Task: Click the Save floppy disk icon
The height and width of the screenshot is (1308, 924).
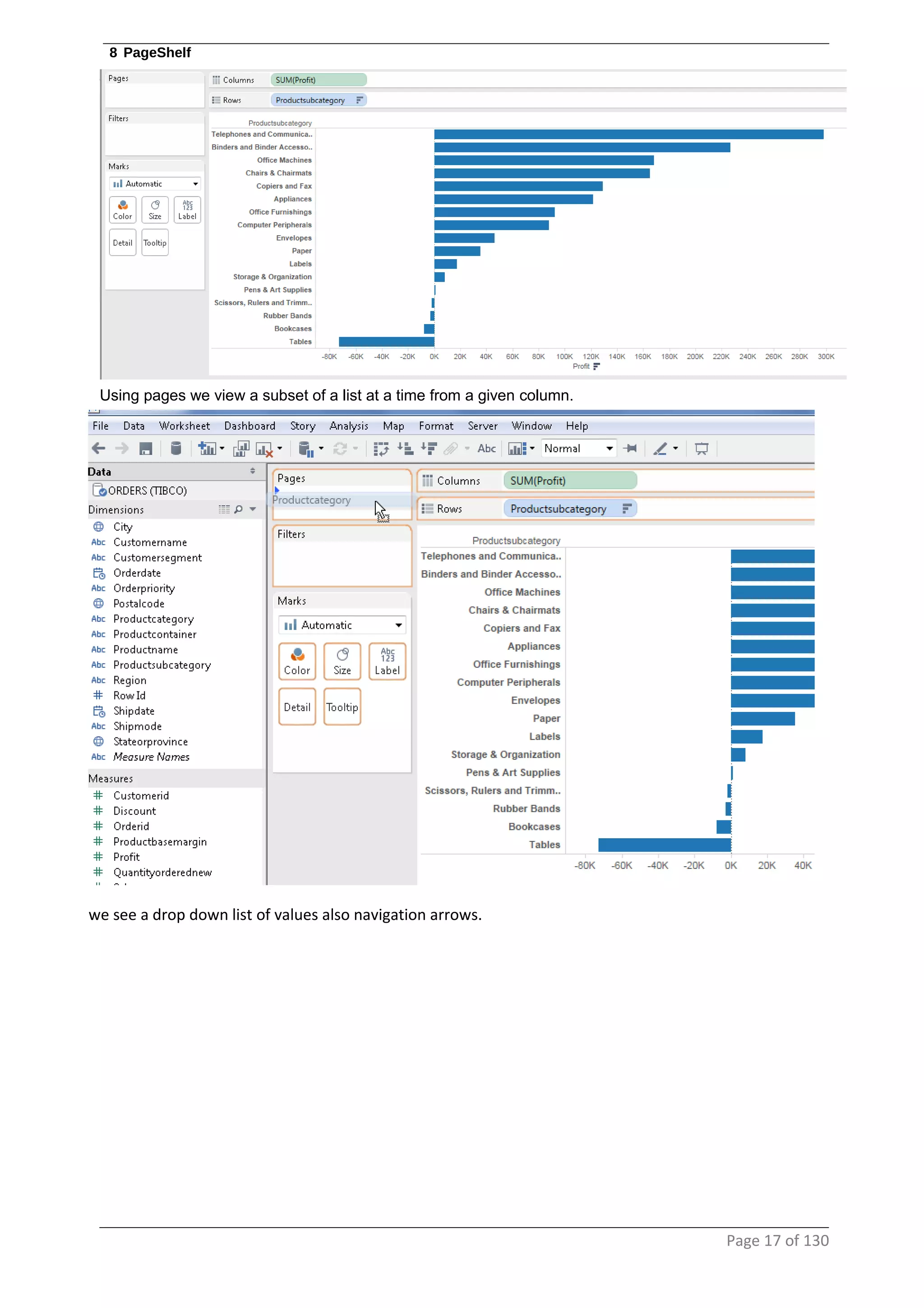Action: coord(146,449)
